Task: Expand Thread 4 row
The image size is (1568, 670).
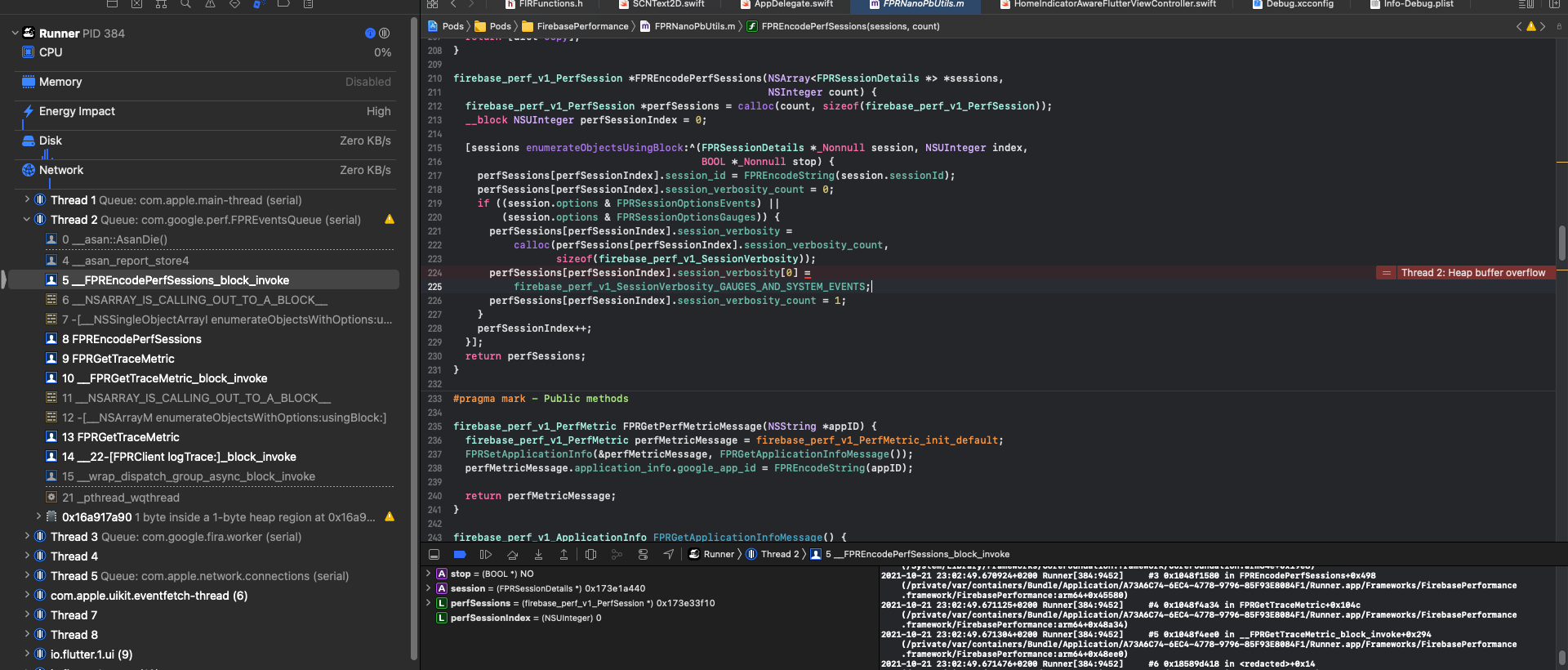Action: tap(27, 556)
